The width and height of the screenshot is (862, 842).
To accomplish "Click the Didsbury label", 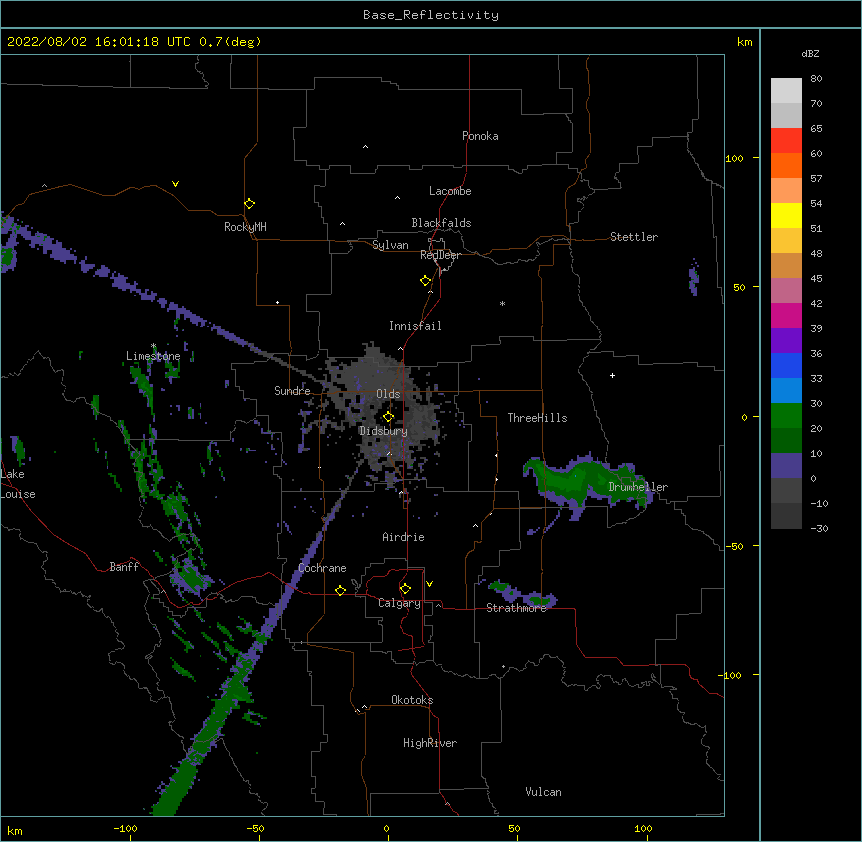I will [x=384, y=431].
